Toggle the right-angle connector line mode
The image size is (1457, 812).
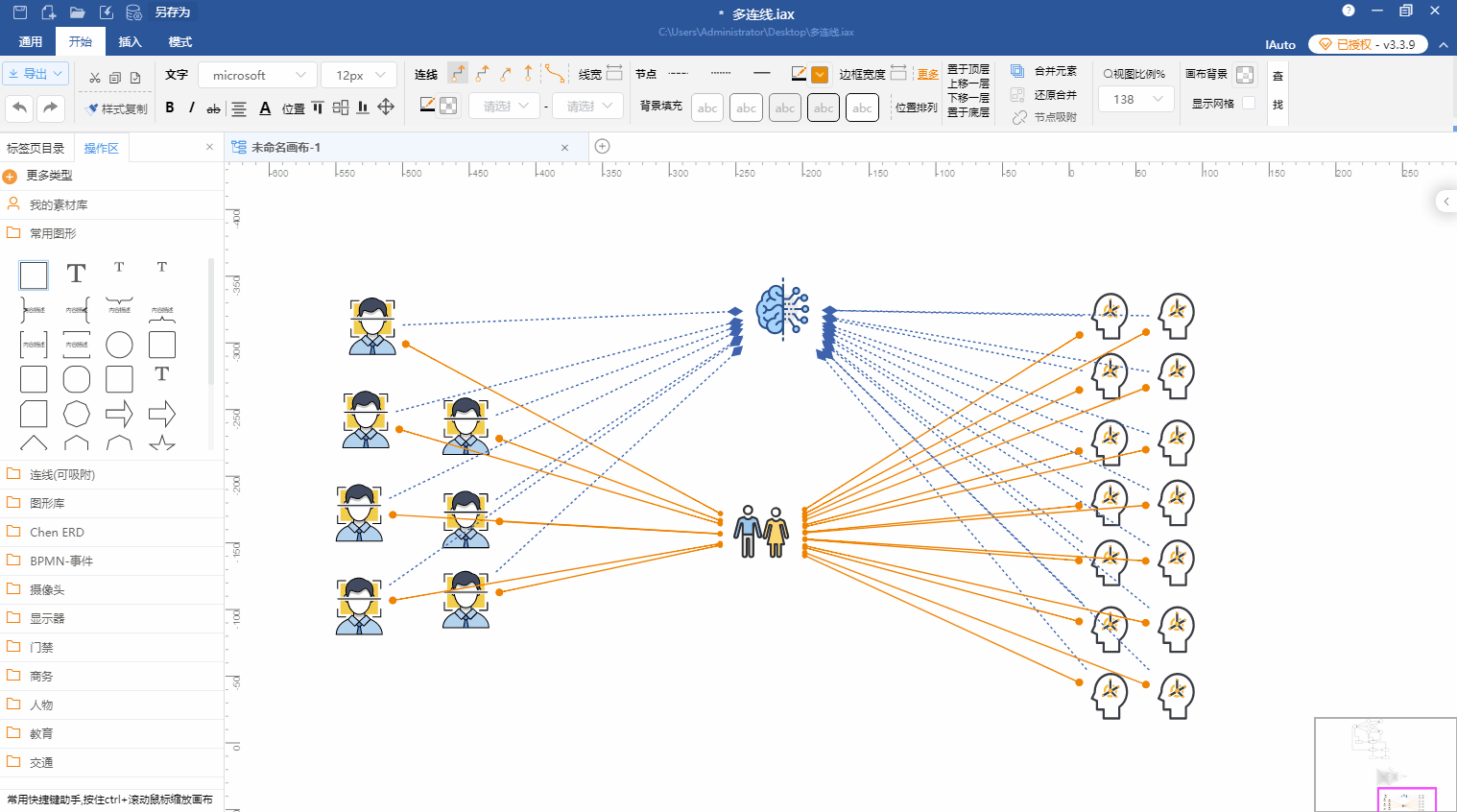pyautogui.click(x=458, y=74)
